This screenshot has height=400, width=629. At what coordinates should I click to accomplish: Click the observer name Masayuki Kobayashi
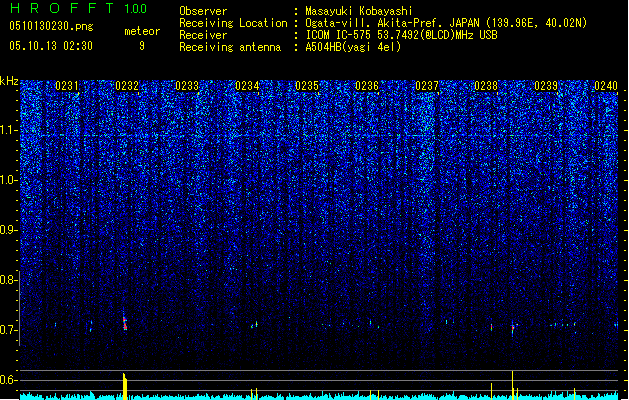coord(359,11)
